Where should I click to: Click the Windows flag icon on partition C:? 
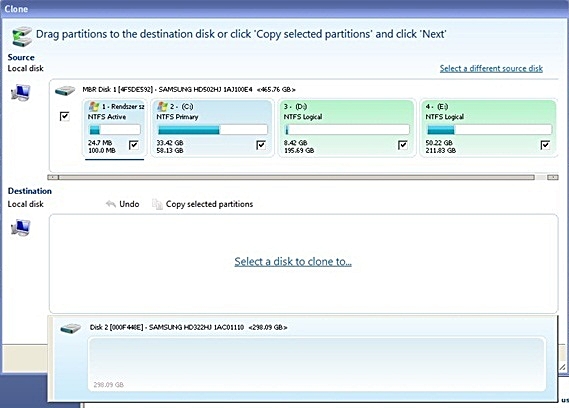coord(162,106)
